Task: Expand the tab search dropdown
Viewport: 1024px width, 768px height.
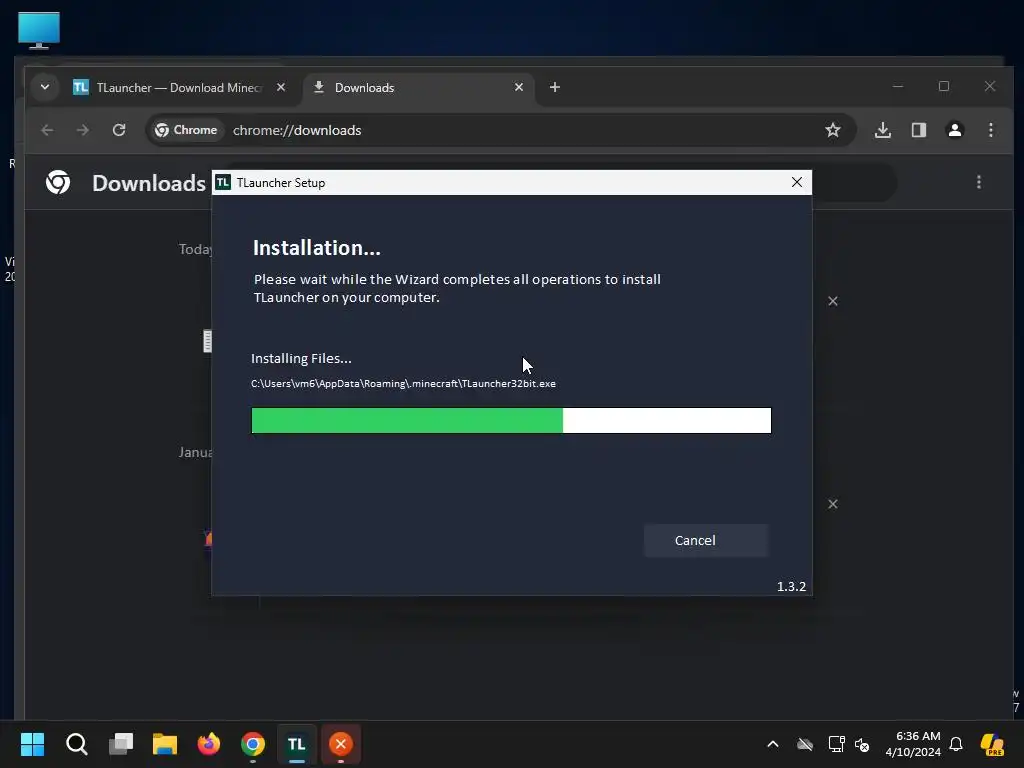Action: (45, 87)
